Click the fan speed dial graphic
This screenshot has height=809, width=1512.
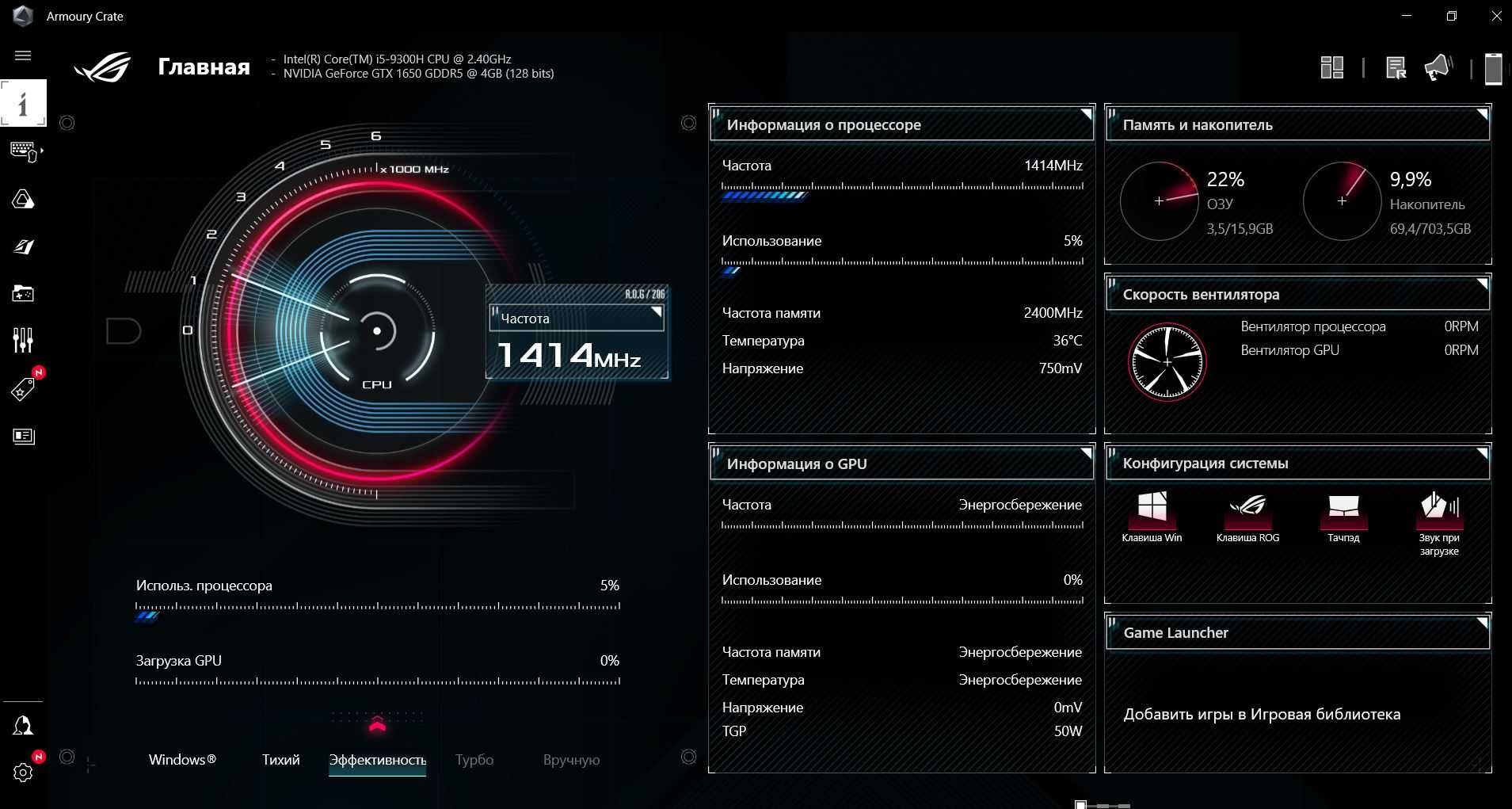tap(1167, 361)
